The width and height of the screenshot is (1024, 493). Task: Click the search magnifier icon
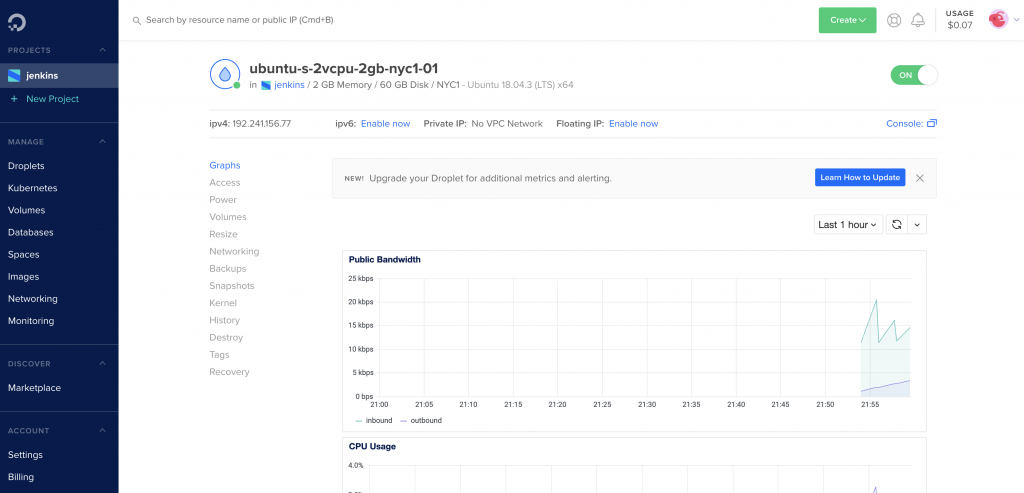pos(136,21)
